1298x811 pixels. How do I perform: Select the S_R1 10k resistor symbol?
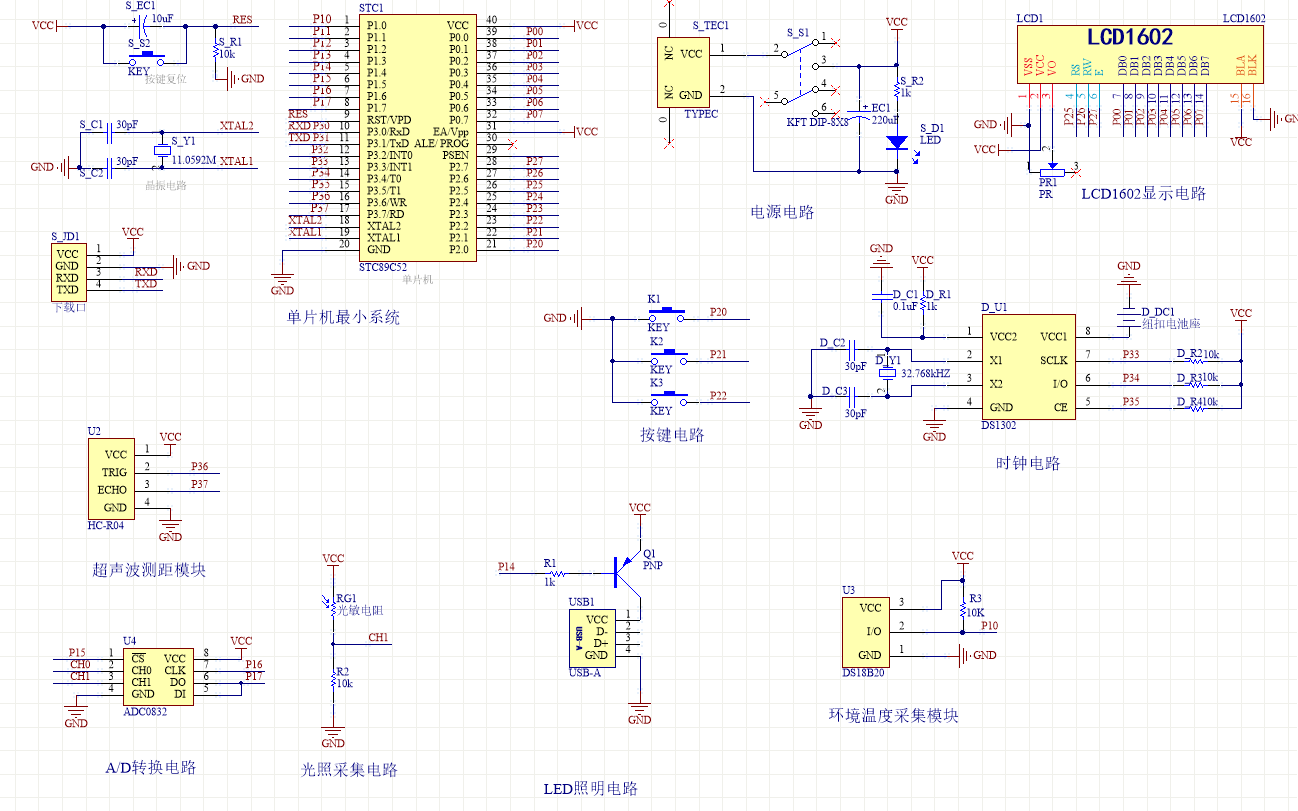click(x=217, y=50)
